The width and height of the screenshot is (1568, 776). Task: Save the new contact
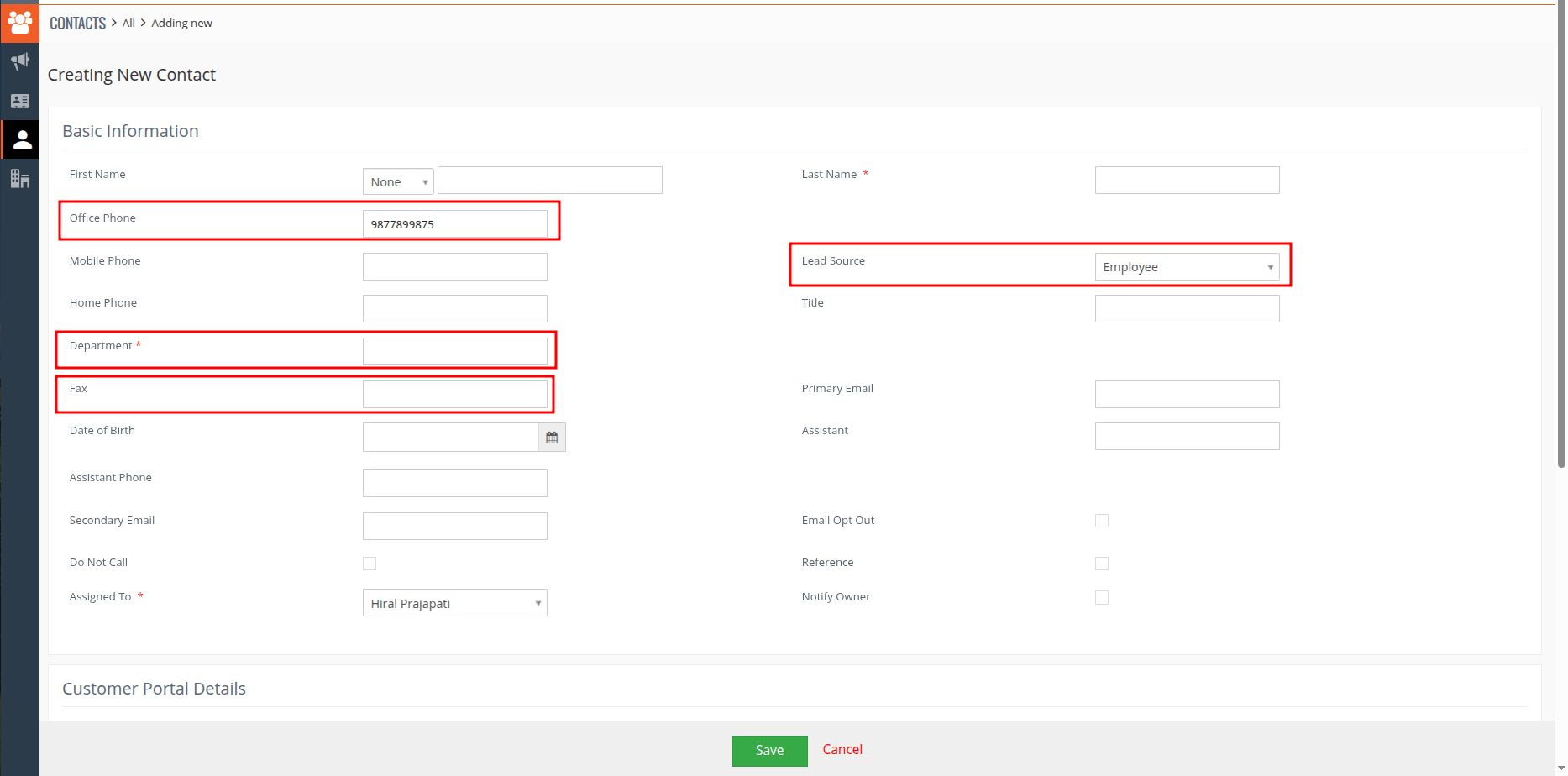pos(769,751)
